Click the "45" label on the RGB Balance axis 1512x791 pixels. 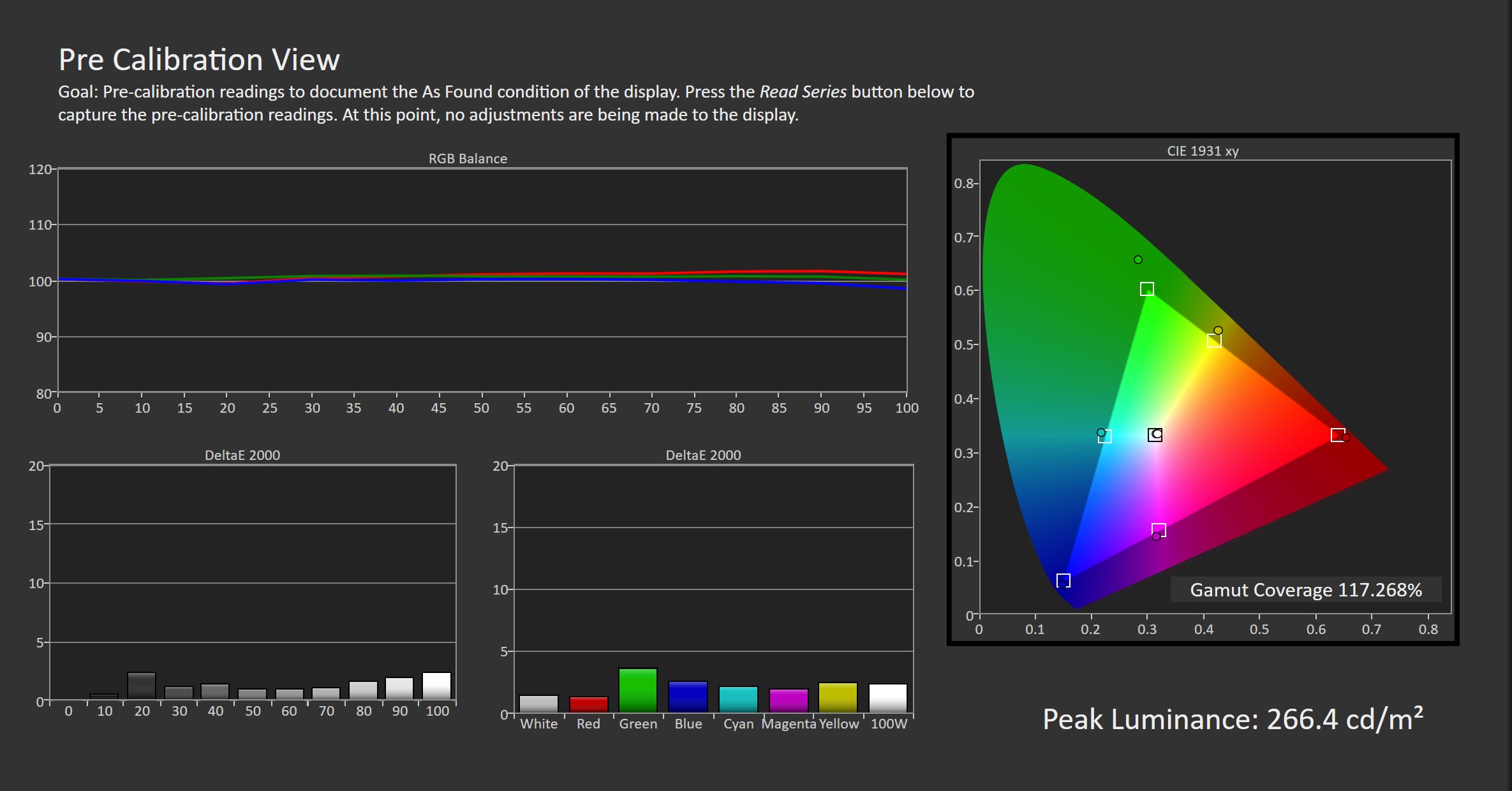pyautogui.click(x=438, y=408)
